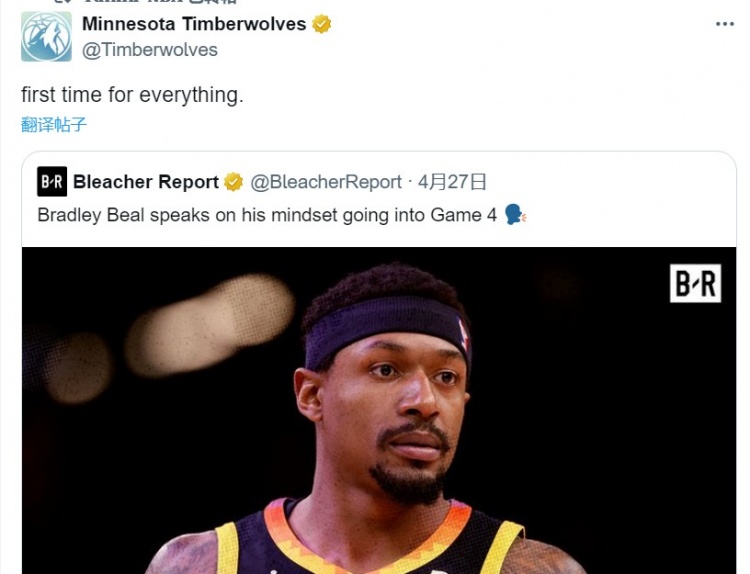This screenshot has height=574, width=750.
Task: Click the speaking head emoji in quoted tweet
Action: tap(515, 215)
